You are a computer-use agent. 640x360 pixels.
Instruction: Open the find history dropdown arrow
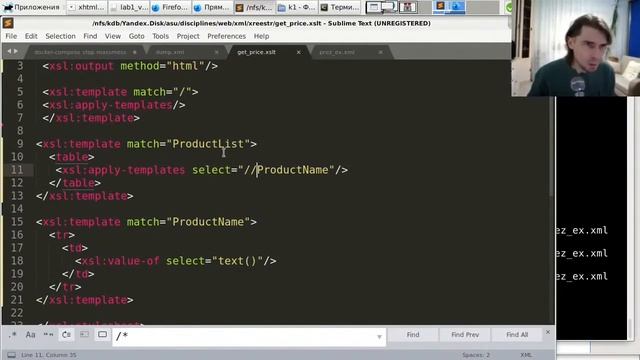(x=379, y=337)
